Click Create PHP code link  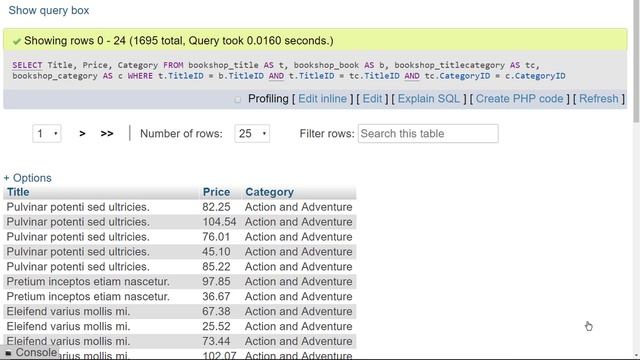(520, 99)
